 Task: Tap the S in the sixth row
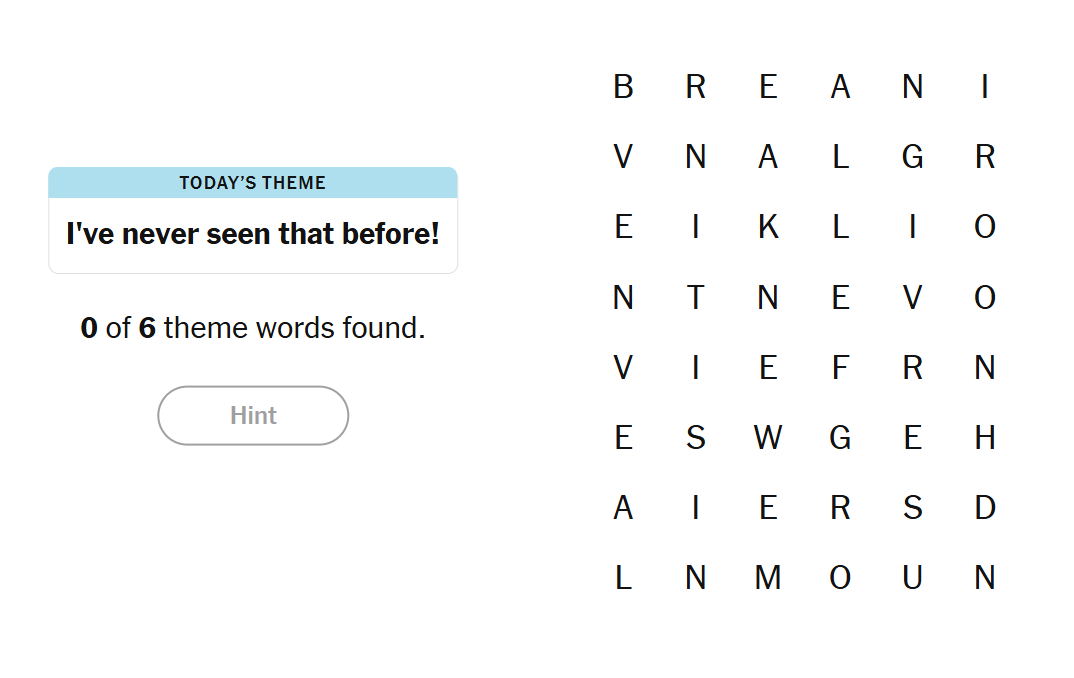coord(695,438)
